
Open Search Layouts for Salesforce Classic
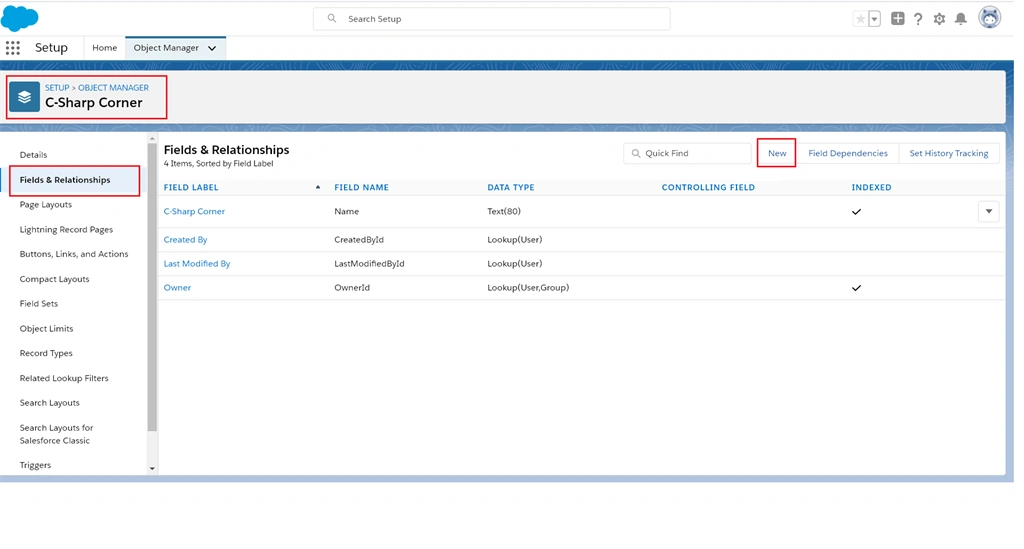(56, 434)
